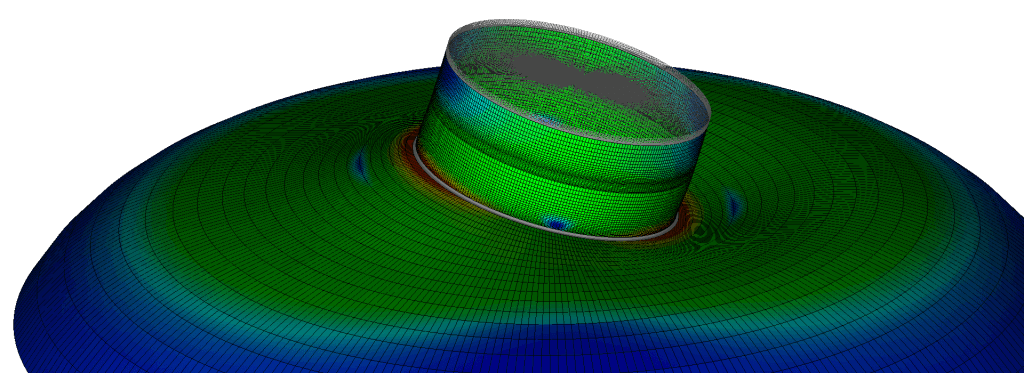The image size is (1024, 373).
Task: Select the blue spot at the nozzle's front base
Action: [x=556, y=223]
